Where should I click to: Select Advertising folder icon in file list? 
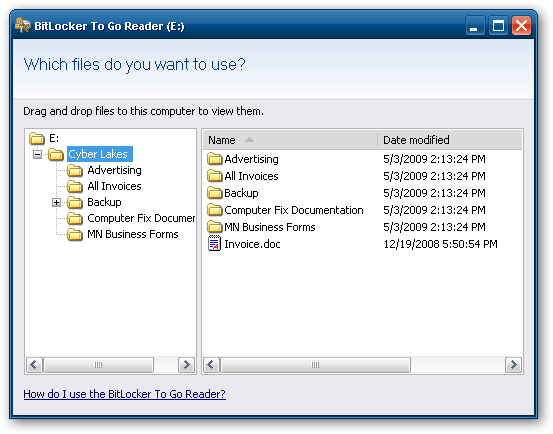214,159
